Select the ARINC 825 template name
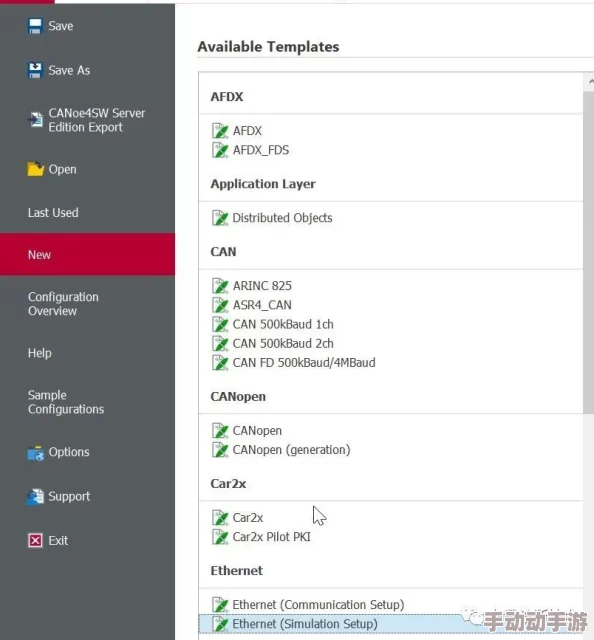This screenshot has width=594, height=640. (x=262, y=286)
